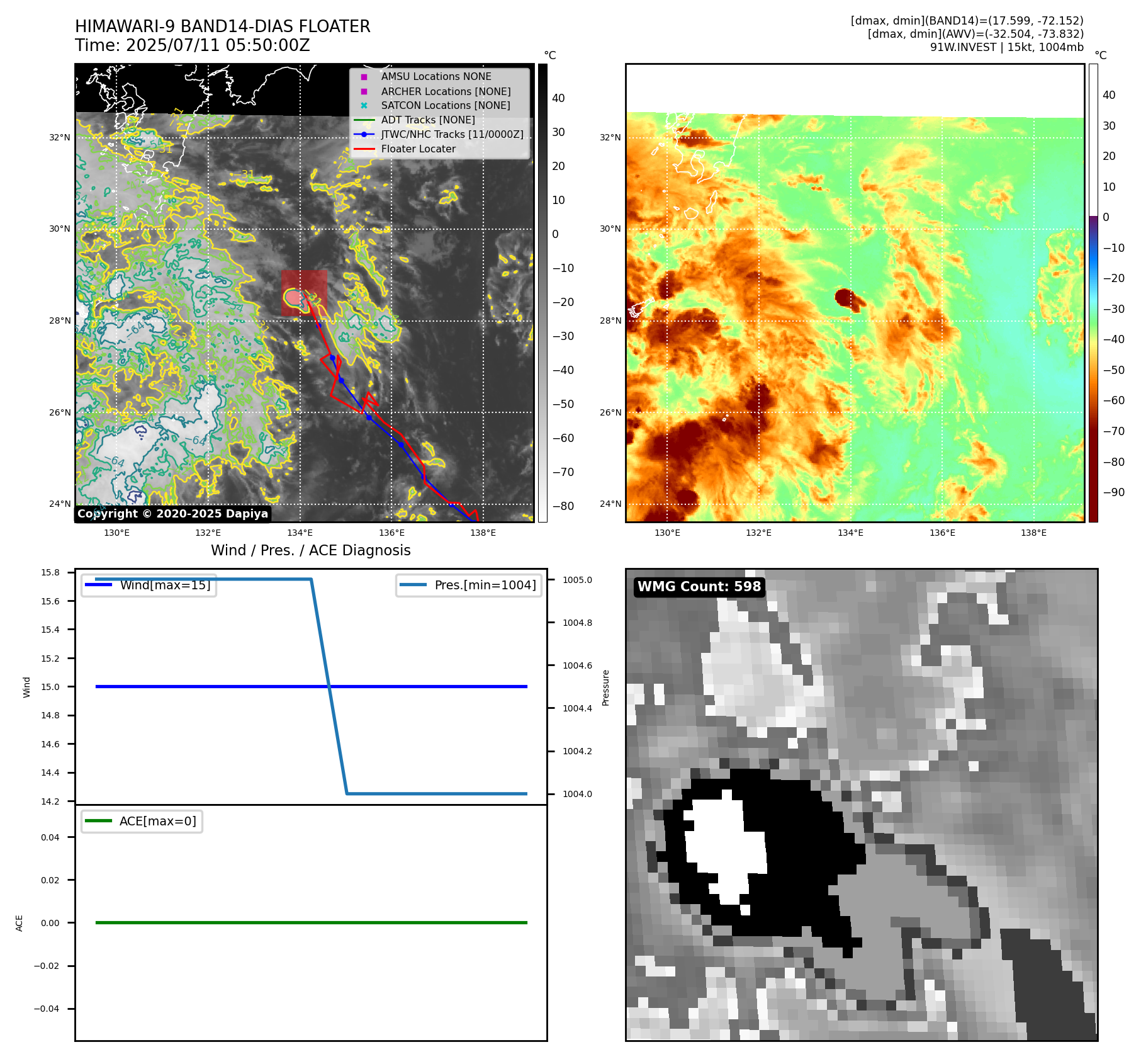Click the '91W.INVEST | 15kt, 1004mb' label
1141x1064 pixels.
click(1007, 47)
